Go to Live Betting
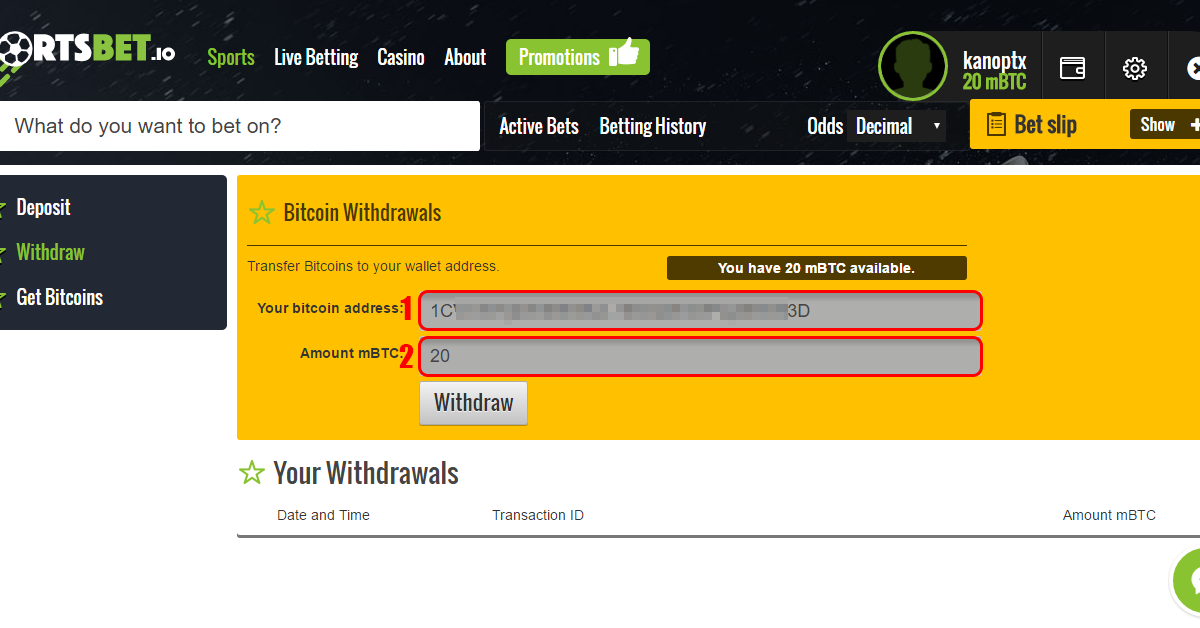Screen dimensions: 1200x628 tap(316, 57)
